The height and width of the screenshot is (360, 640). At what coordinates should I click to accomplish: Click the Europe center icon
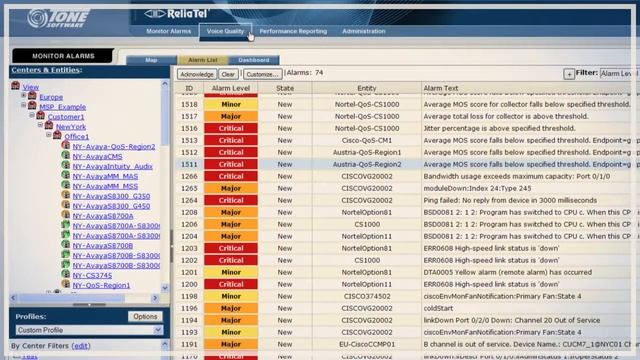32,96
